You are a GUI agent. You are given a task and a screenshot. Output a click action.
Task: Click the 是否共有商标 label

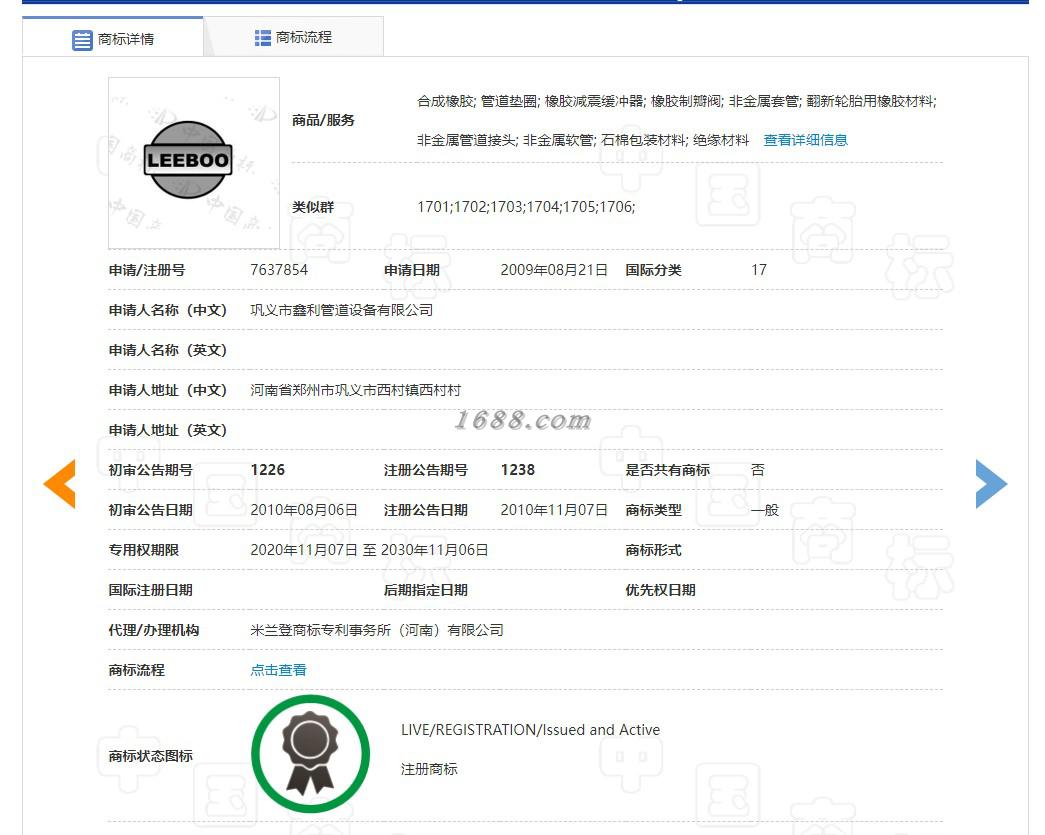coord(667,470)
